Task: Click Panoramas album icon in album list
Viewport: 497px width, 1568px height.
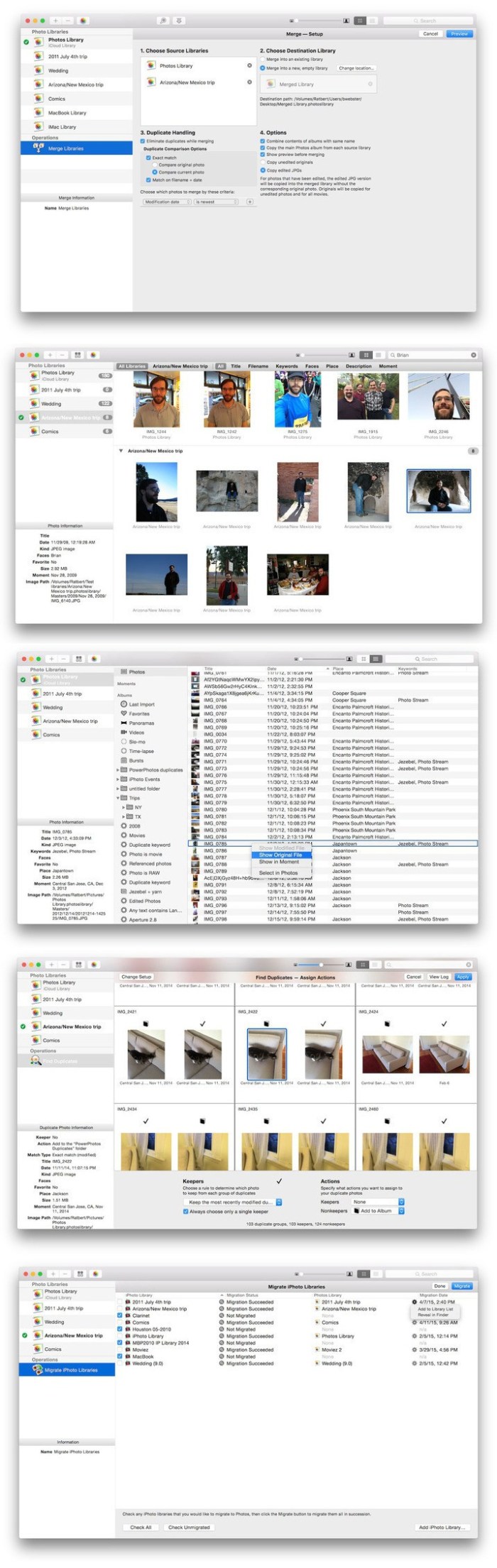Action: tap(124, 723)
